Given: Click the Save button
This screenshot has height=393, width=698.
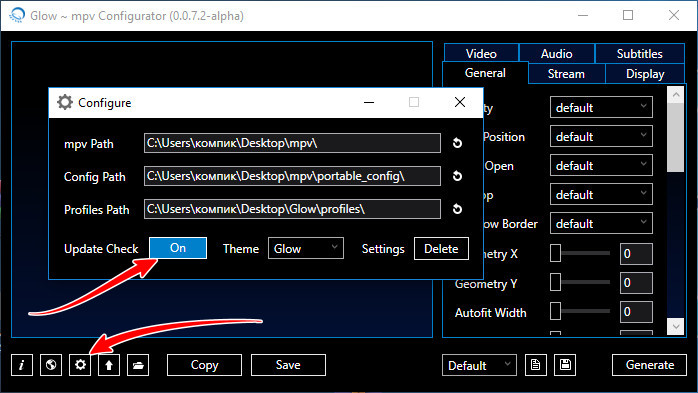Looking at the screenshot, I should (288, 365).
